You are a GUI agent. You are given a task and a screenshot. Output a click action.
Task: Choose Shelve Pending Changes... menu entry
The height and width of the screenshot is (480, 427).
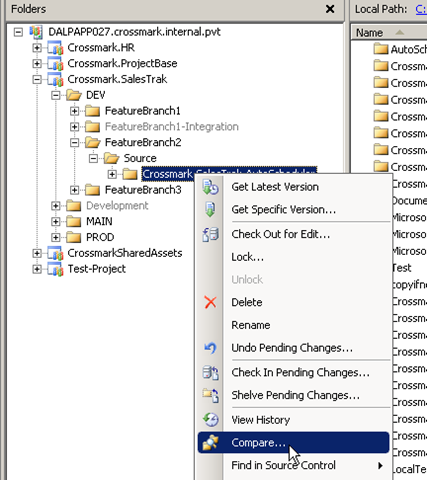[293, 395]
